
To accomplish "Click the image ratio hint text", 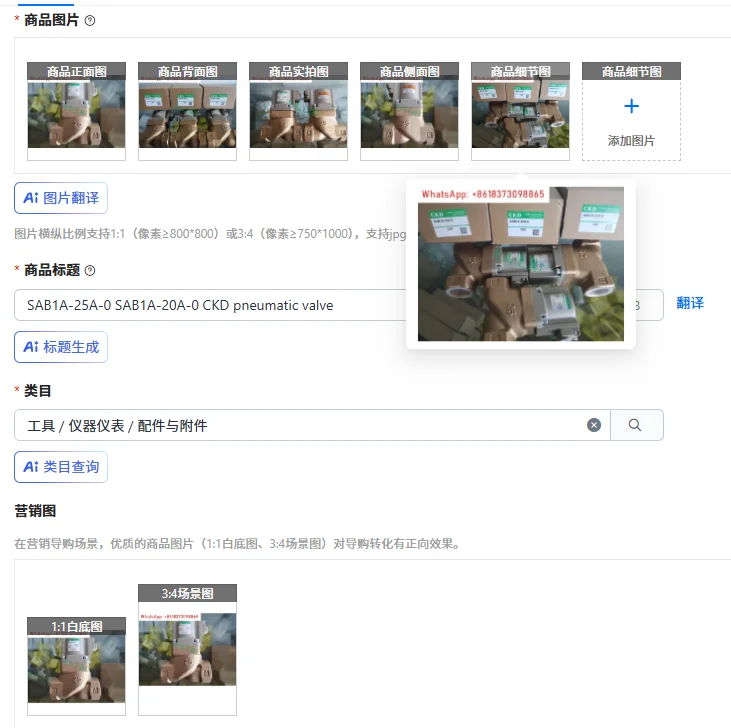I will click(x=210, y=234).
